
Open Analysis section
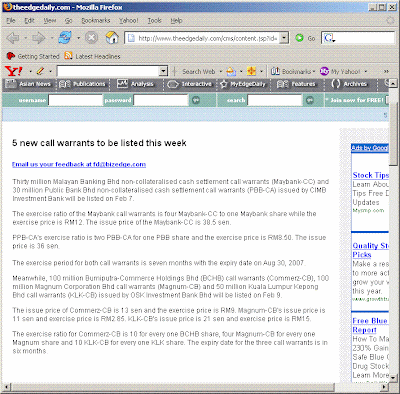(135, 84)
